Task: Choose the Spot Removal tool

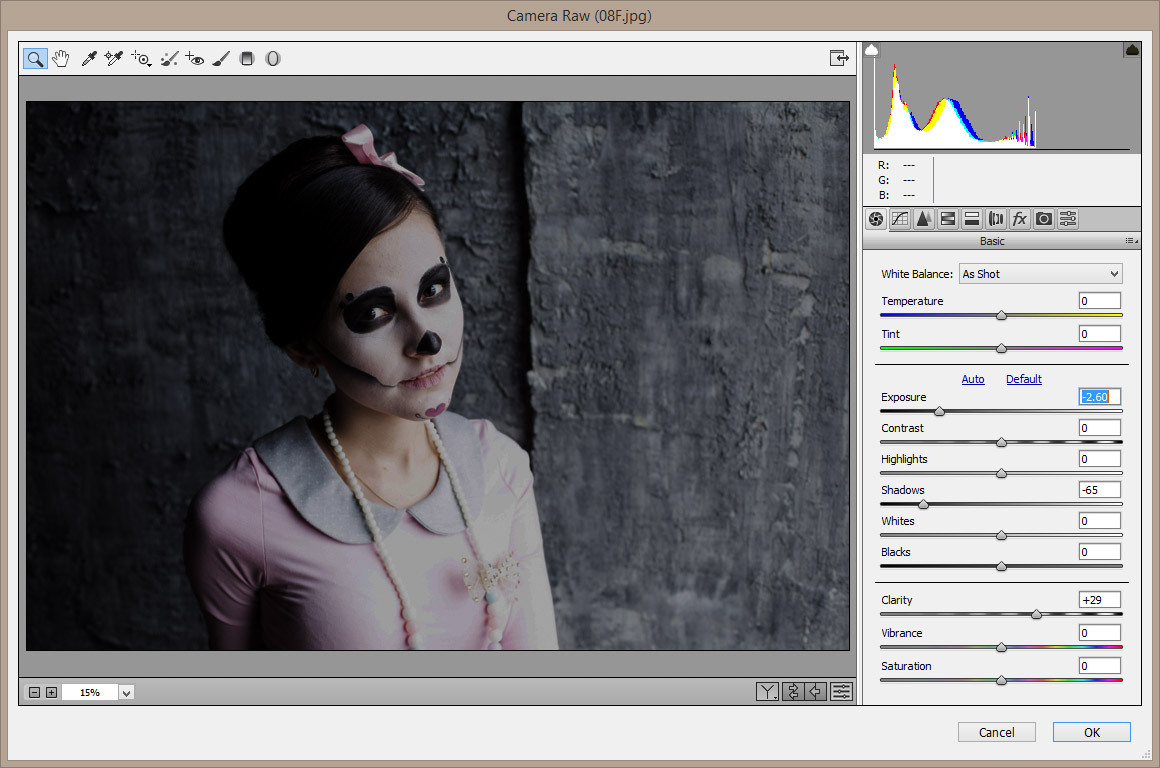Action: pos(169,59)
